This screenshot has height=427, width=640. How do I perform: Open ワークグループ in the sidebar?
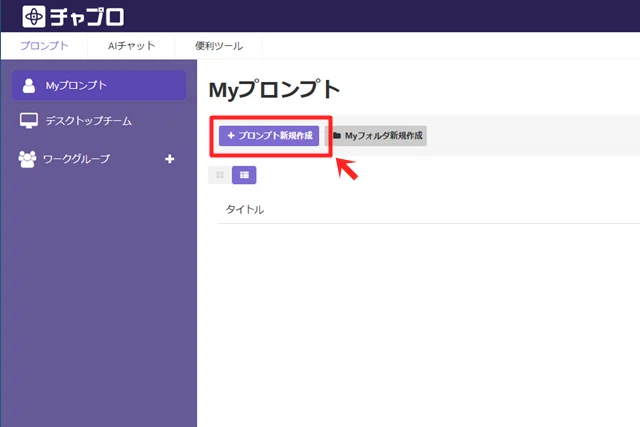(x=76, y=159)
